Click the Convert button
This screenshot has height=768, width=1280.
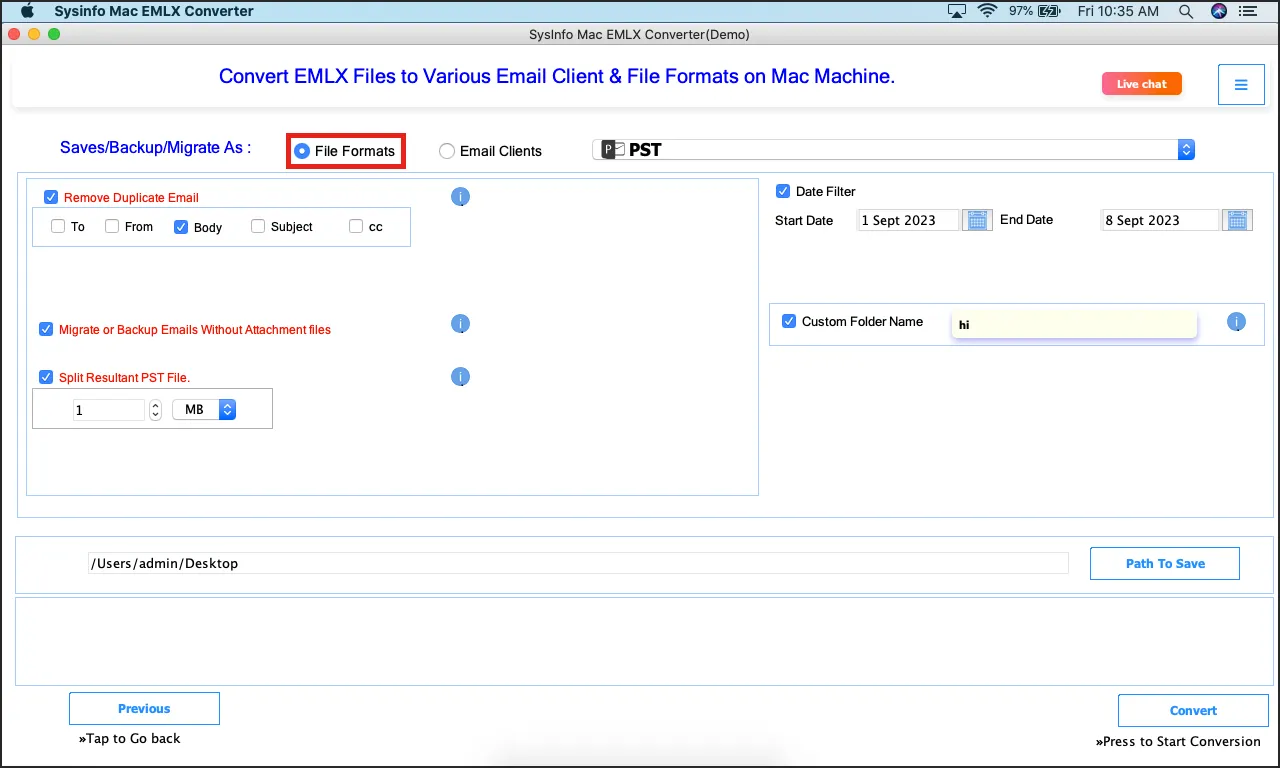[x=1193, y=711]
